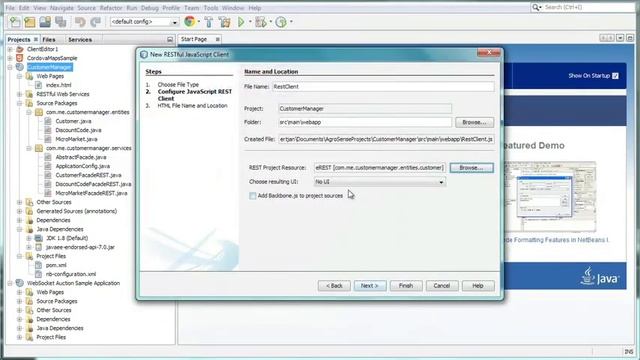The height and width of the screenshot is (360, 640).
Task: Collapse the Source Packages node under CustomerManager
Action: 19,103
